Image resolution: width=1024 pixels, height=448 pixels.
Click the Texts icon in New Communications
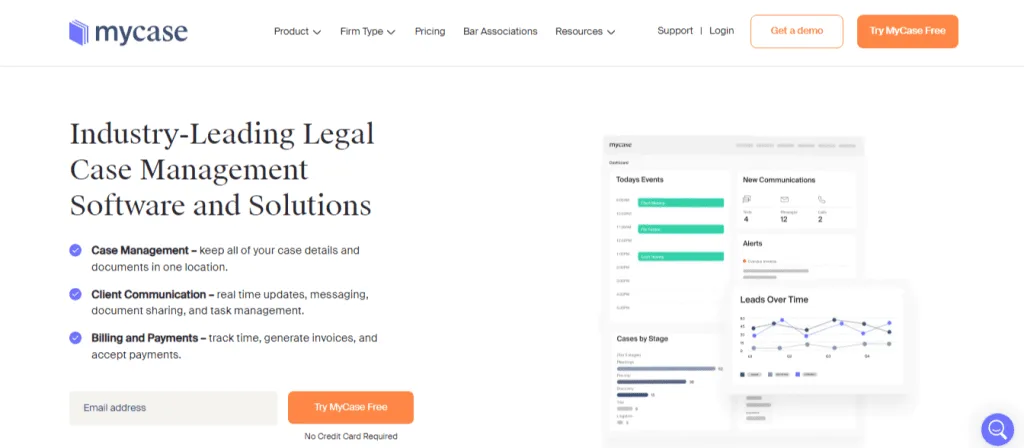(747, 199)
